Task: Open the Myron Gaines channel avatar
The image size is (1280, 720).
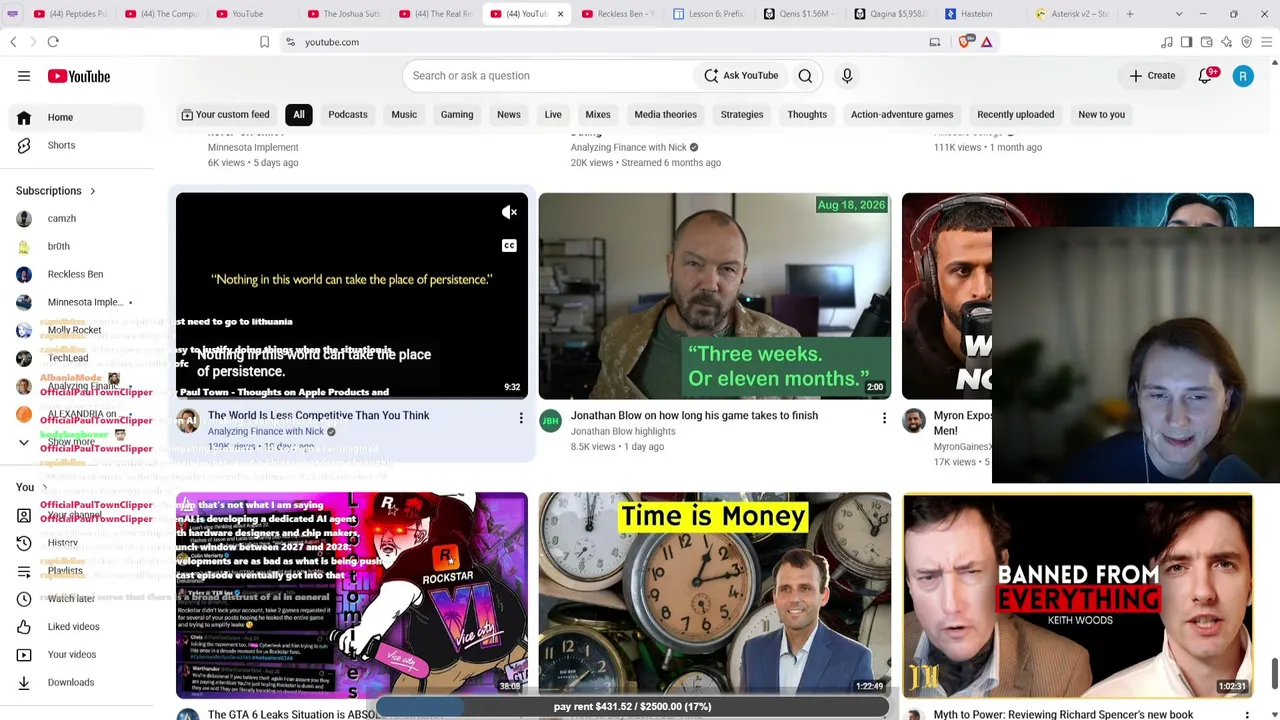Action: click(914, 421)
